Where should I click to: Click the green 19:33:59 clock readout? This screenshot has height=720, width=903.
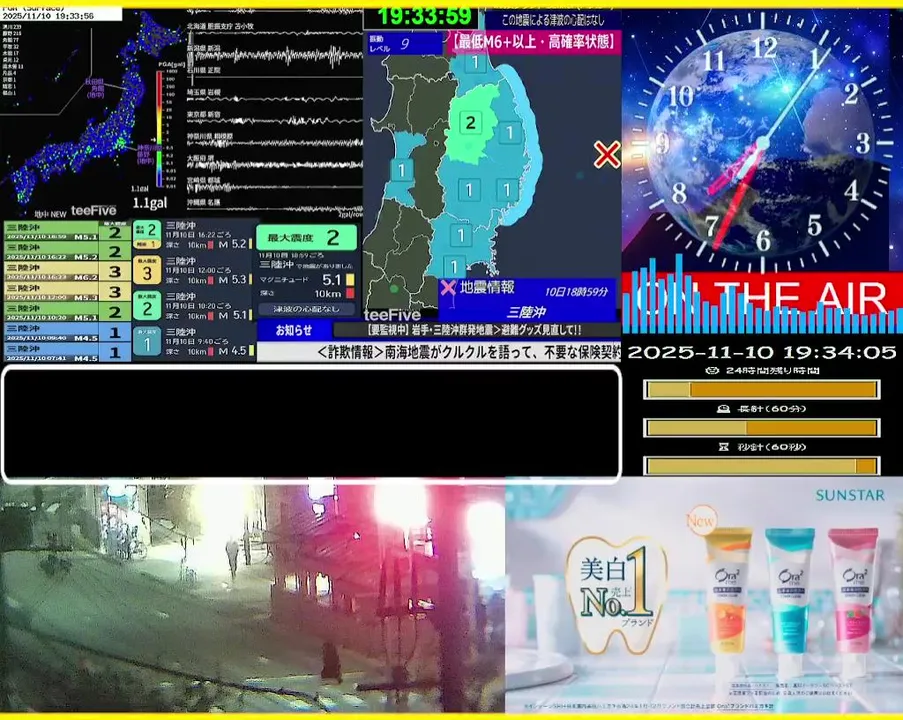424,16
